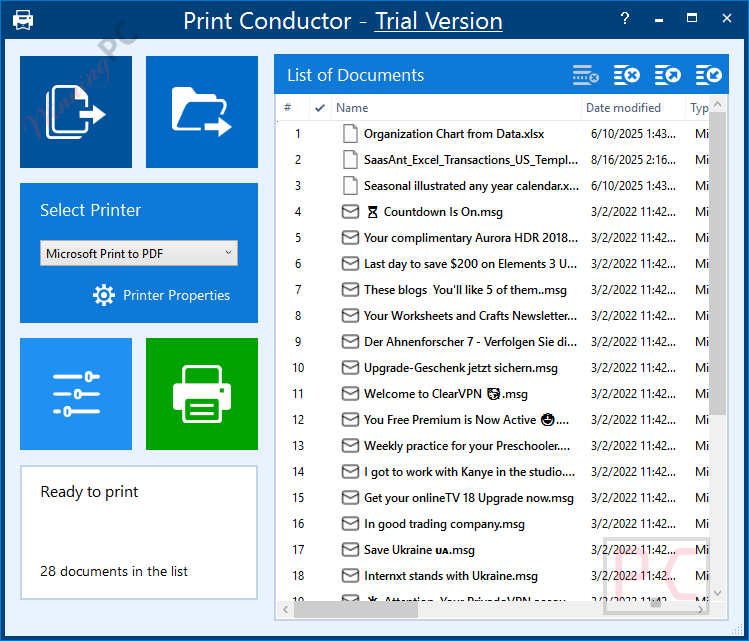This screenshot has height=641, width=749.
Task: Click the vertical scrollbar thumb
Action: (x=717, y=264)
